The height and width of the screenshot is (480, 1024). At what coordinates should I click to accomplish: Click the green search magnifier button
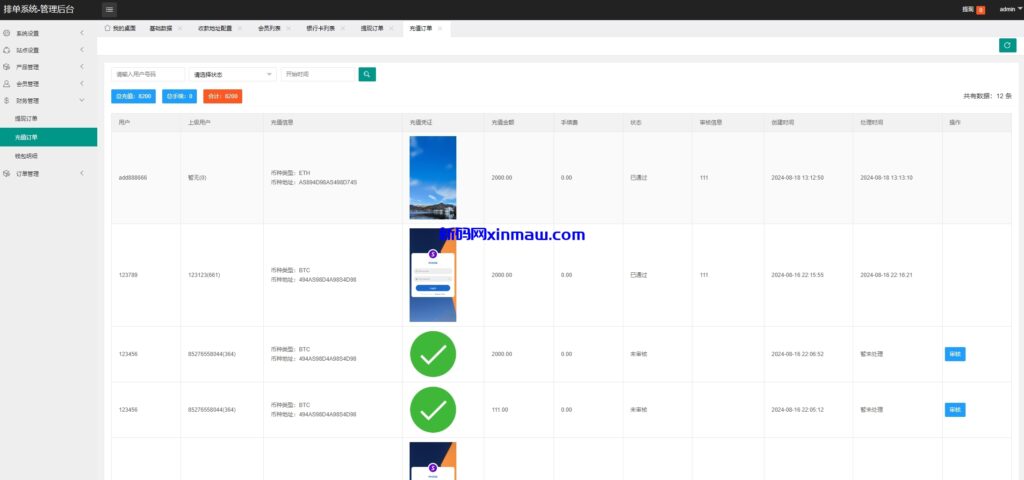point(367,74)
